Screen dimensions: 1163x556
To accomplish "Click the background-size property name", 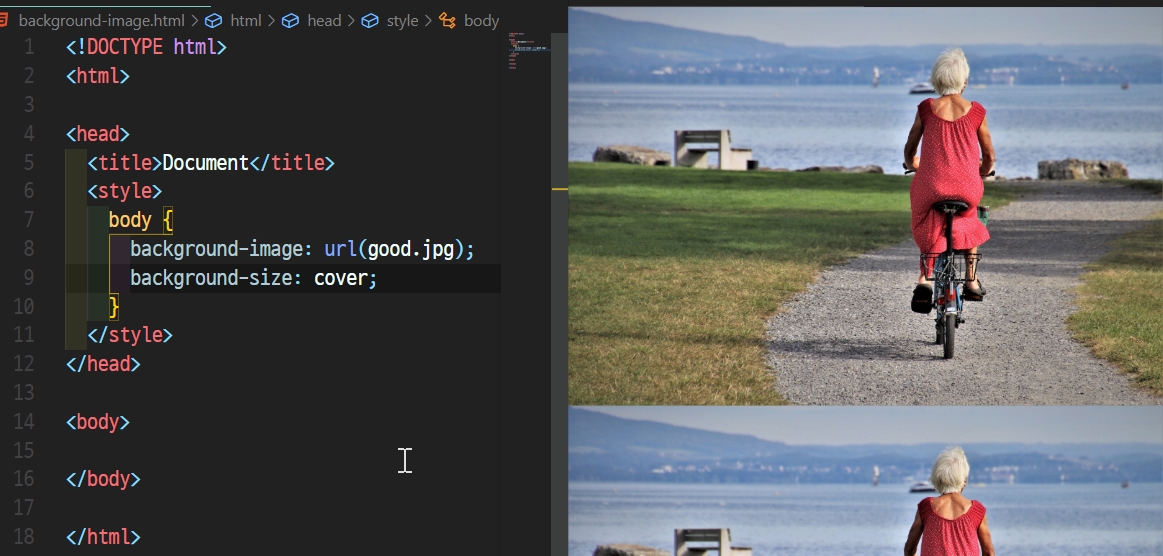I will (211, 278).
